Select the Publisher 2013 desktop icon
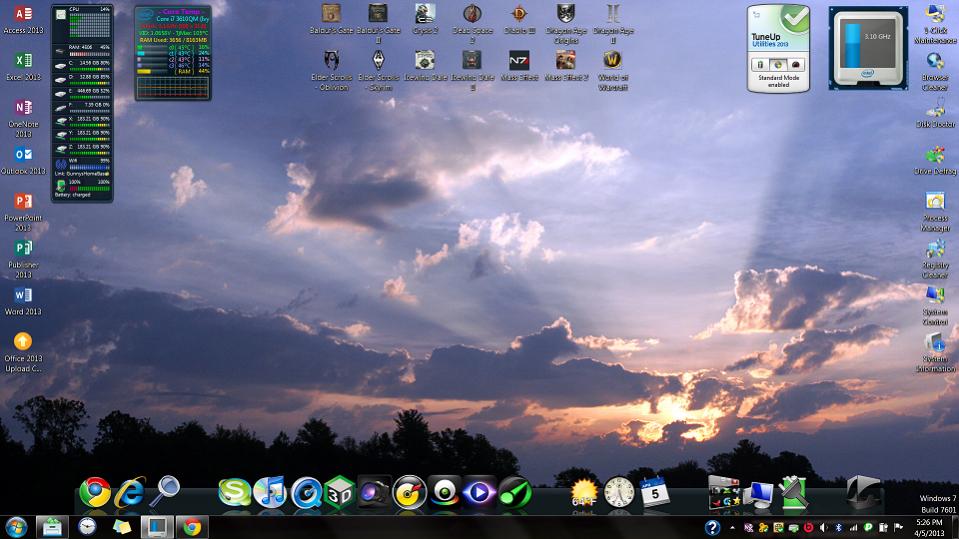Screen dimensions: 959x539 (23, 259)
